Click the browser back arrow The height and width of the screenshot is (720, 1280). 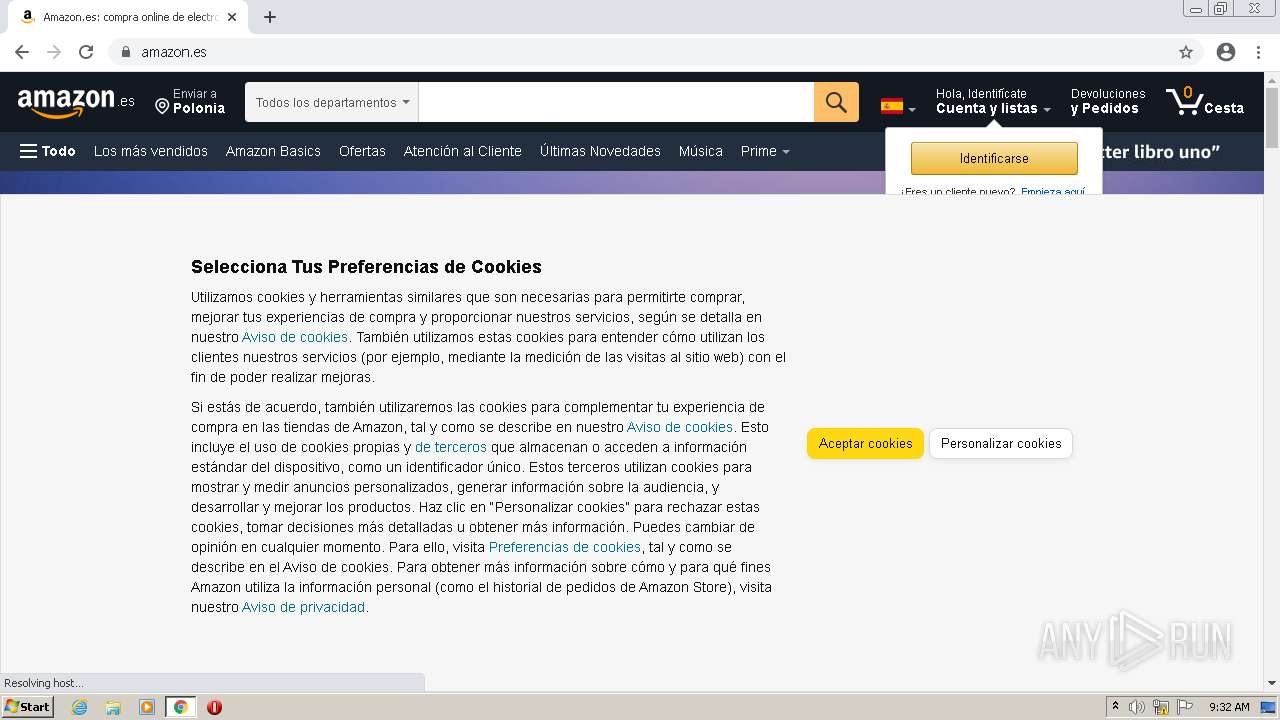tap(22, 52)
